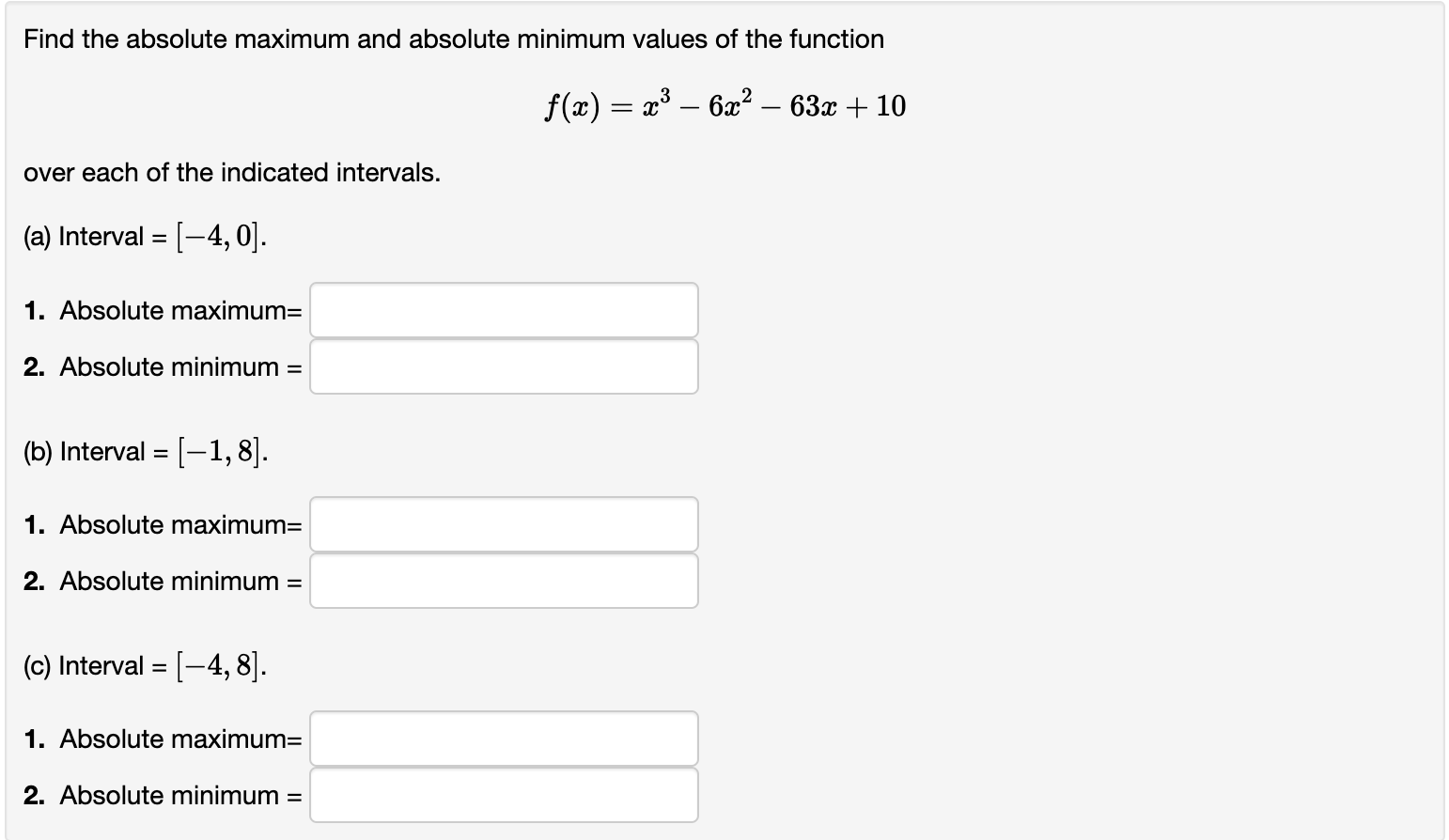The width and height of the screenshot is (1449, 840).
Task: Select the function formula f(x) text
Action: coord(724,104)
